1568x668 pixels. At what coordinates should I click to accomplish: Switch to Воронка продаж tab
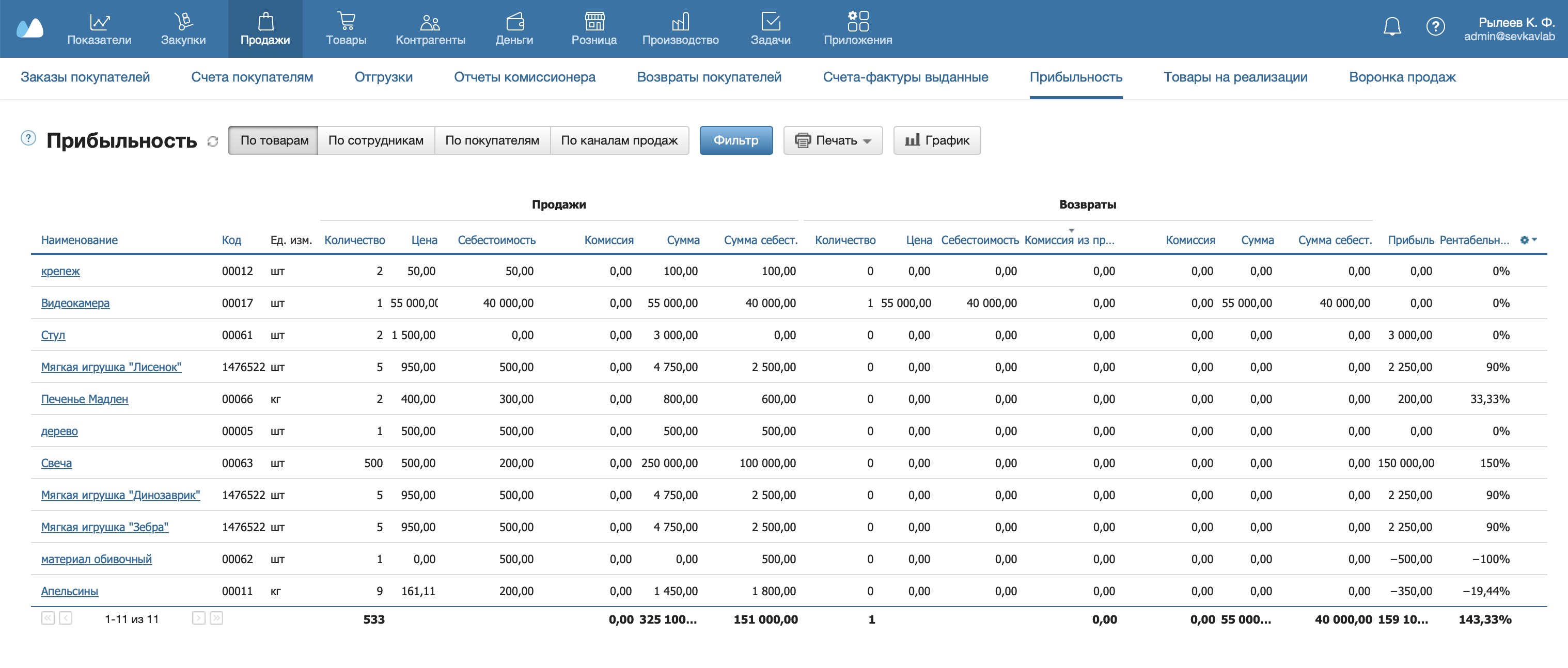click(x=1402, y=77)
